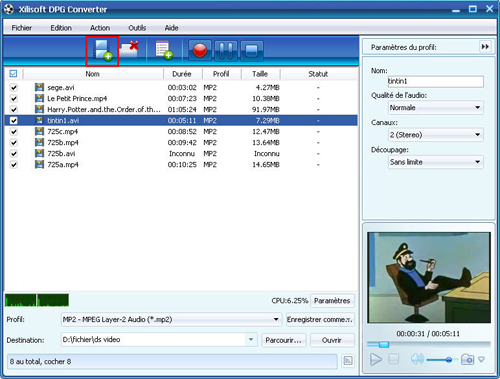Click the Taille column header
This screenshot has width=500, height=379.
[260, 74]
